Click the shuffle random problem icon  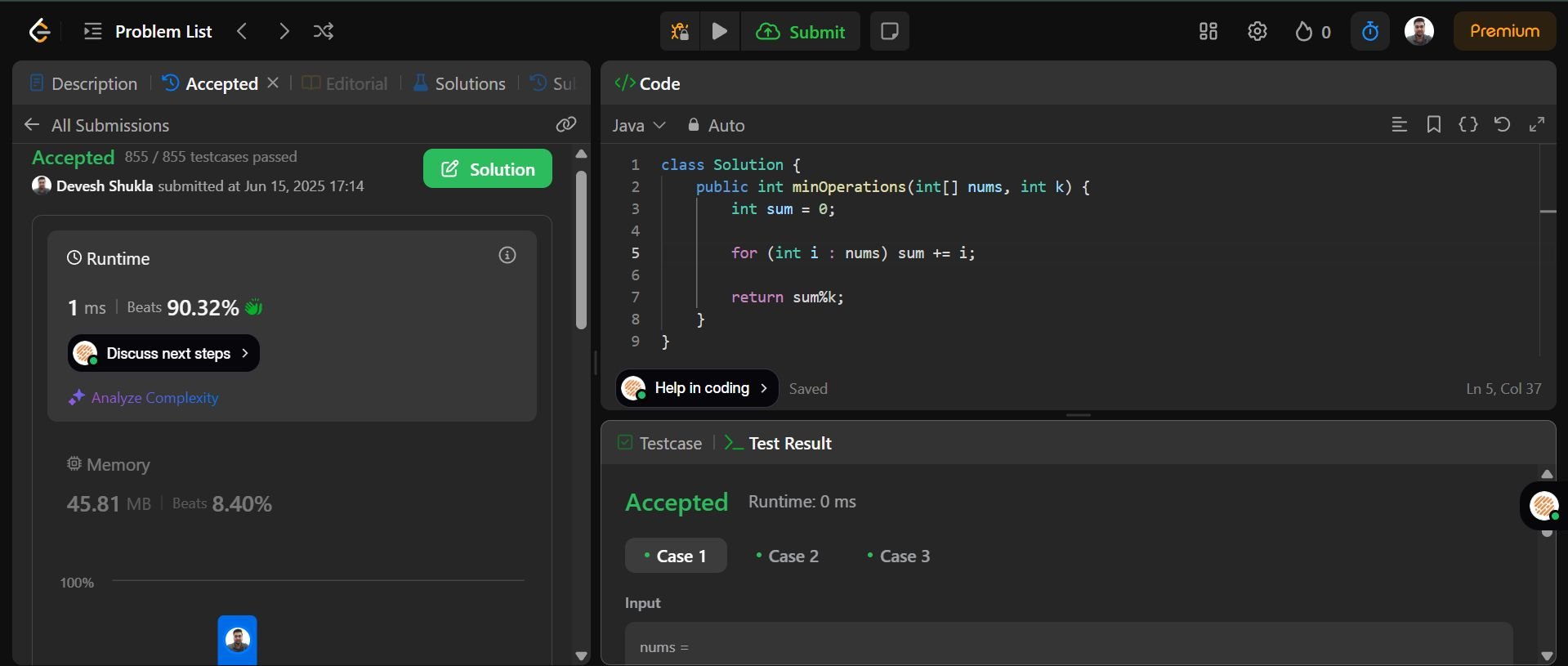(323, 32)
